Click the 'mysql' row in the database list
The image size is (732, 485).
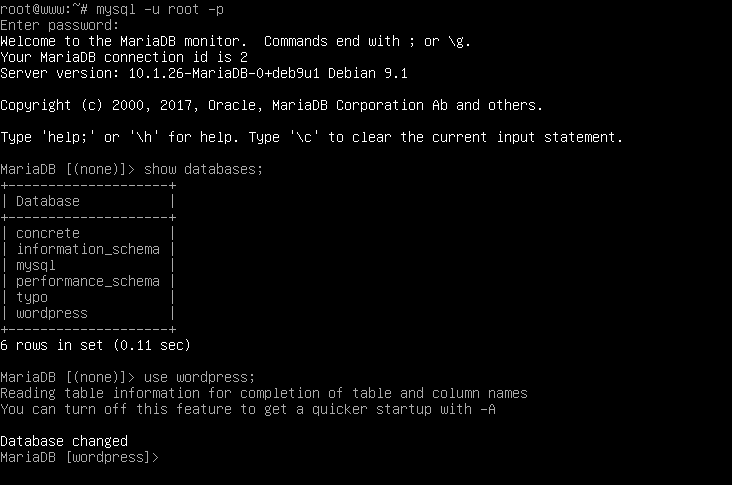[x=35, y=265]
